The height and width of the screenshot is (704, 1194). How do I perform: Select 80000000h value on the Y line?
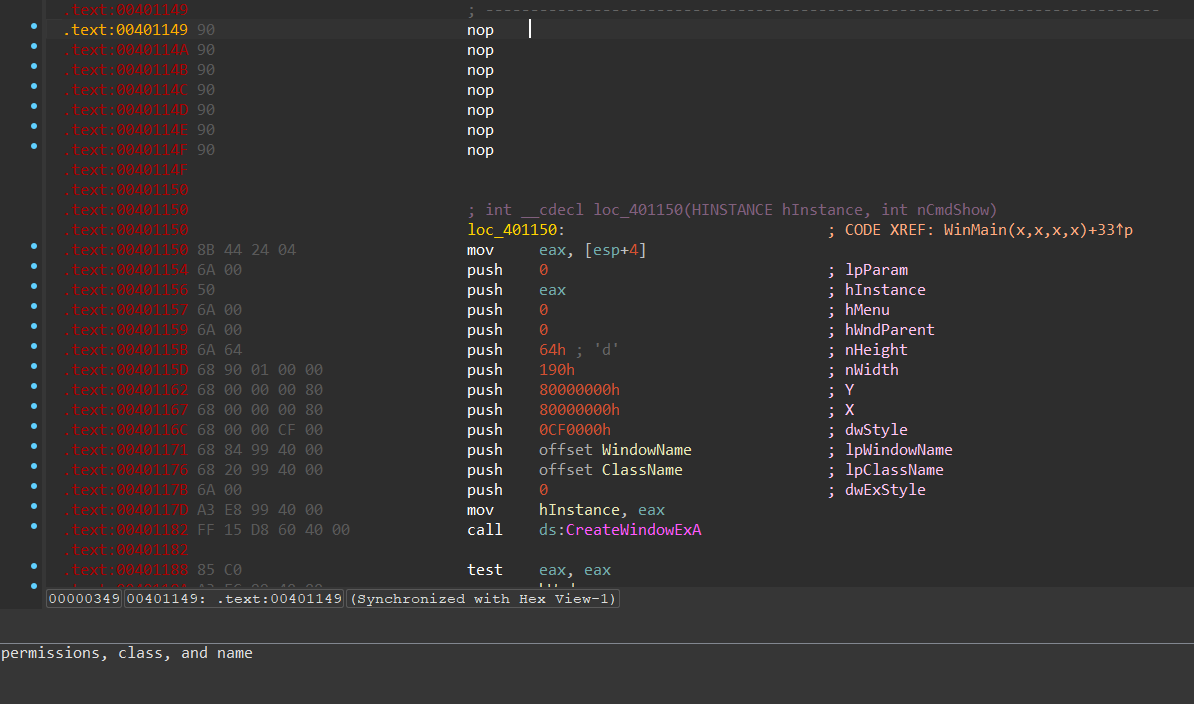579,390
